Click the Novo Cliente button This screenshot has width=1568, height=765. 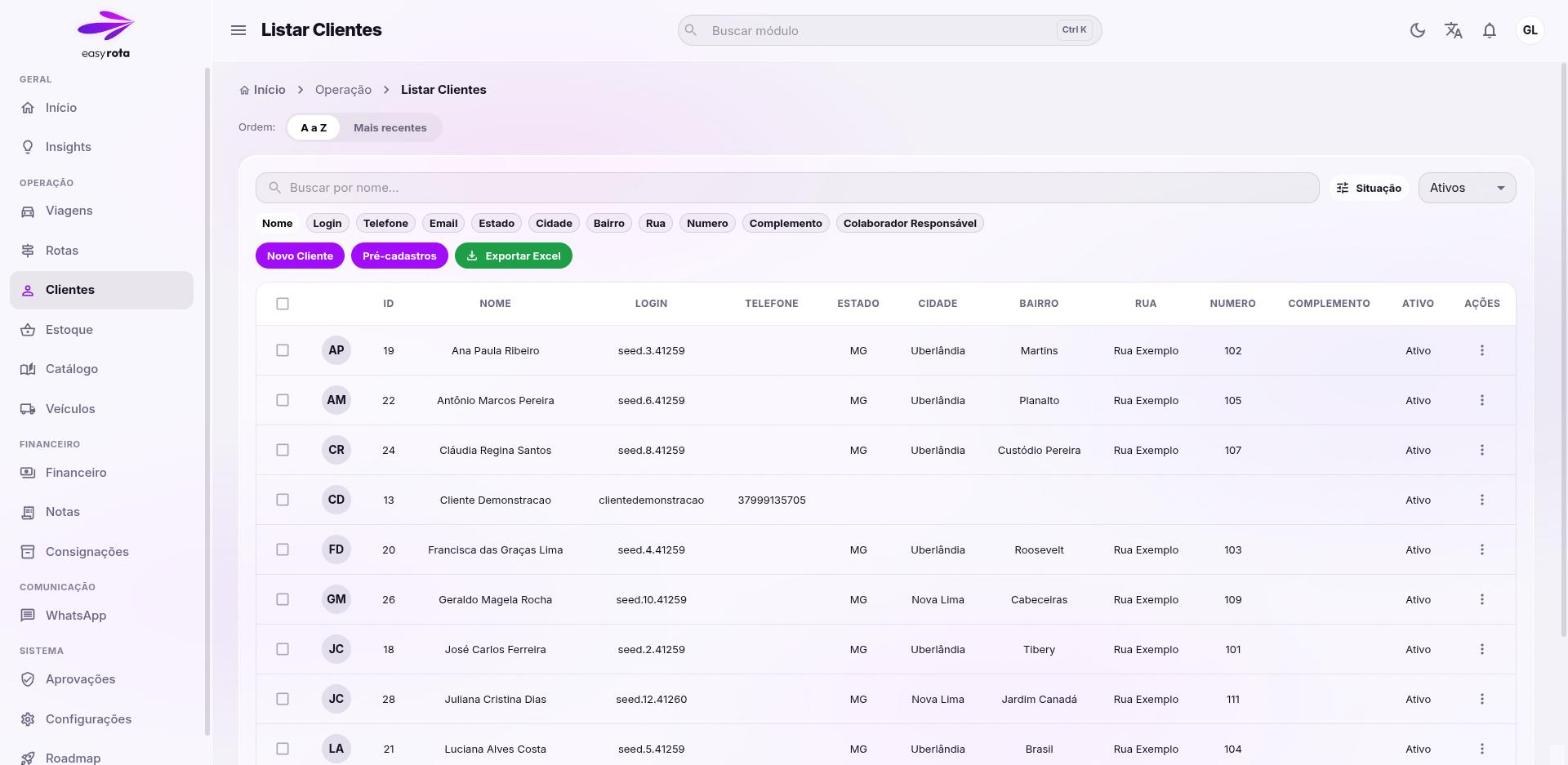(x=300, y=256)
